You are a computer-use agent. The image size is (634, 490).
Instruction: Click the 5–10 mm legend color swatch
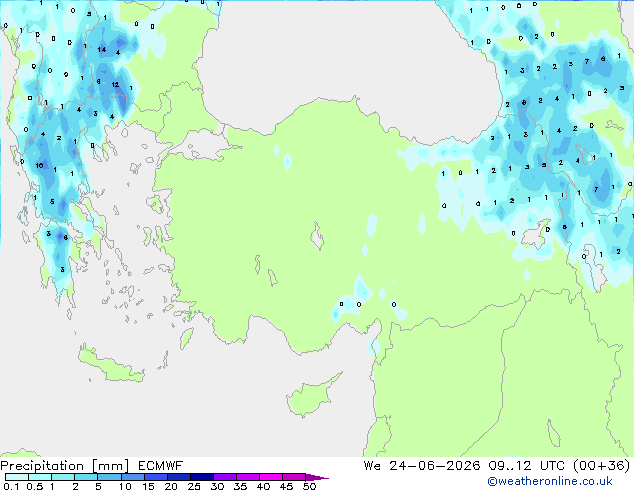(109, 477)
